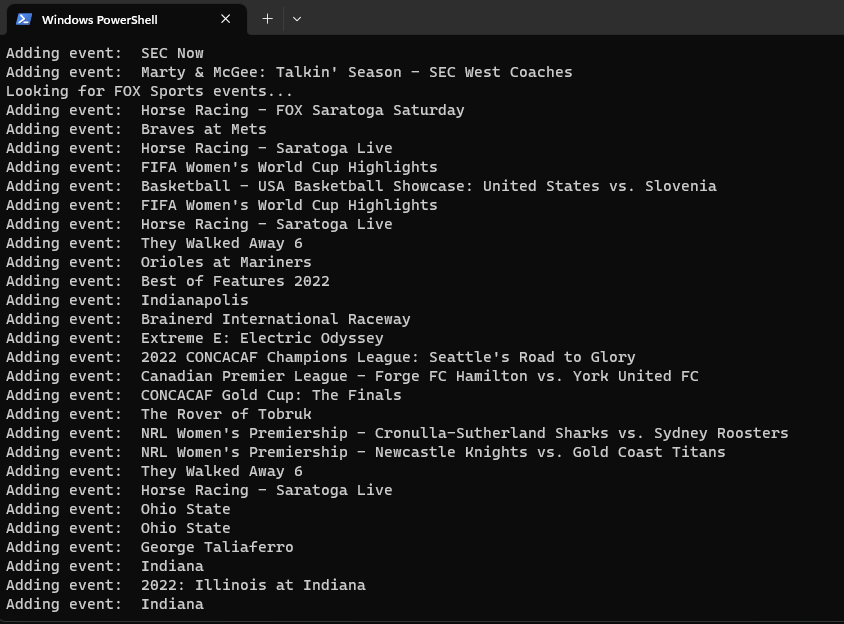Click the "Horse Racing – FOX Saratoga Saturday" line

[302, 110]
